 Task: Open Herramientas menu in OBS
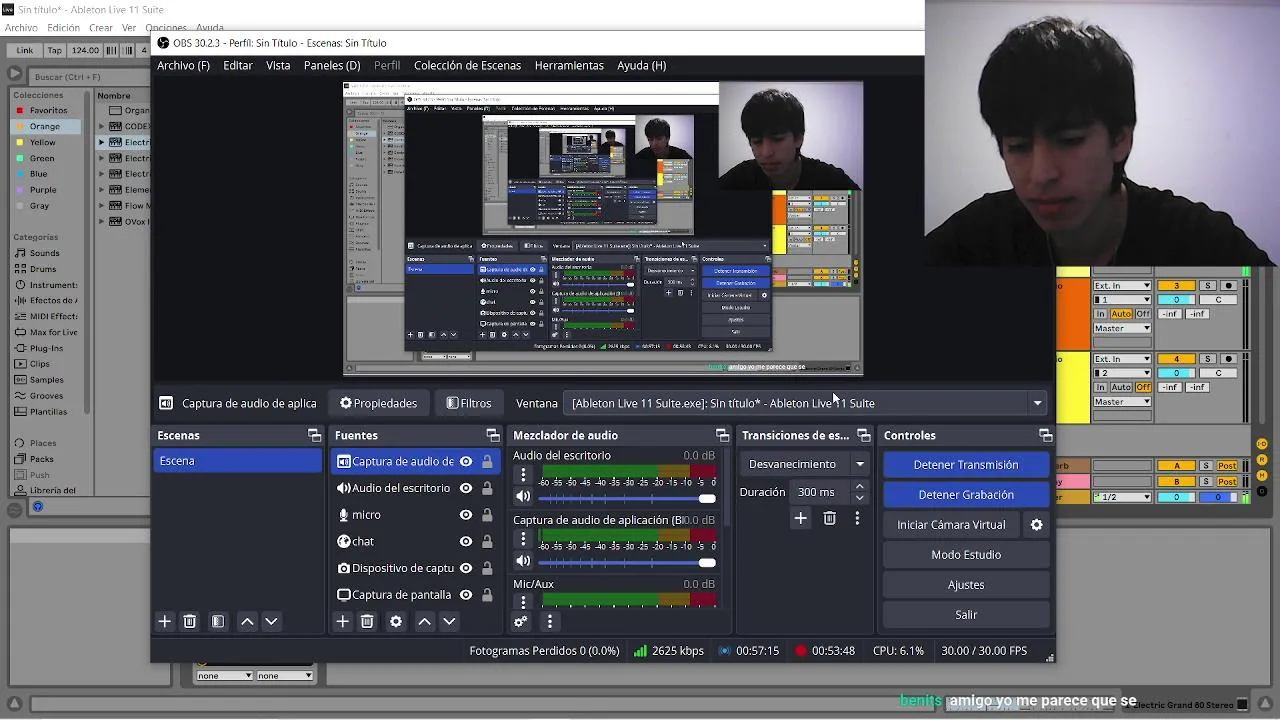click(569, 65)
